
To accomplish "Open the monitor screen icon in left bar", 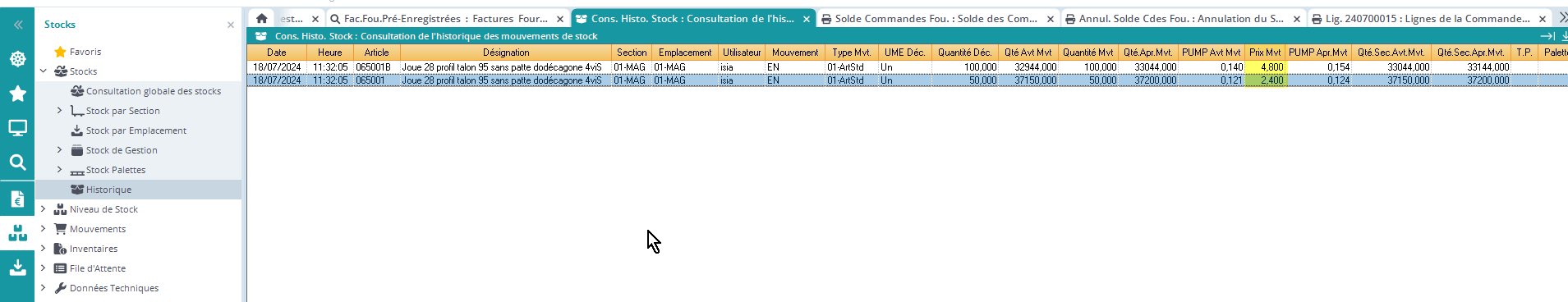I will tap(17, 128).
